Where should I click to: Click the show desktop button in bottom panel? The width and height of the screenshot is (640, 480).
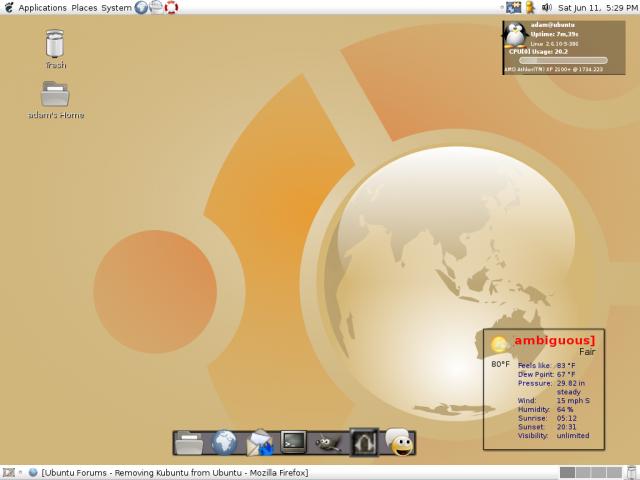point(8,472)
